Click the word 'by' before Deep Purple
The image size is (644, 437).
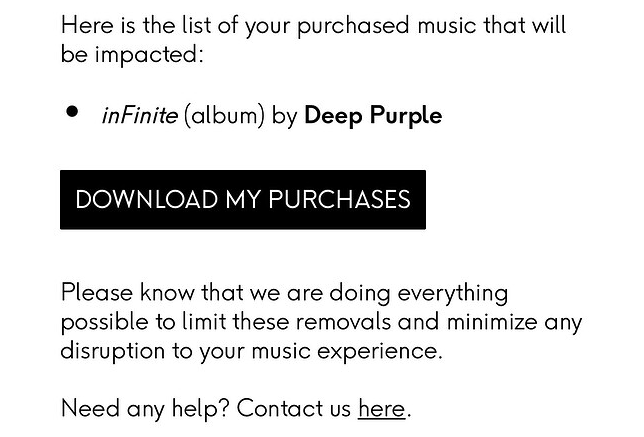[284, 116]
